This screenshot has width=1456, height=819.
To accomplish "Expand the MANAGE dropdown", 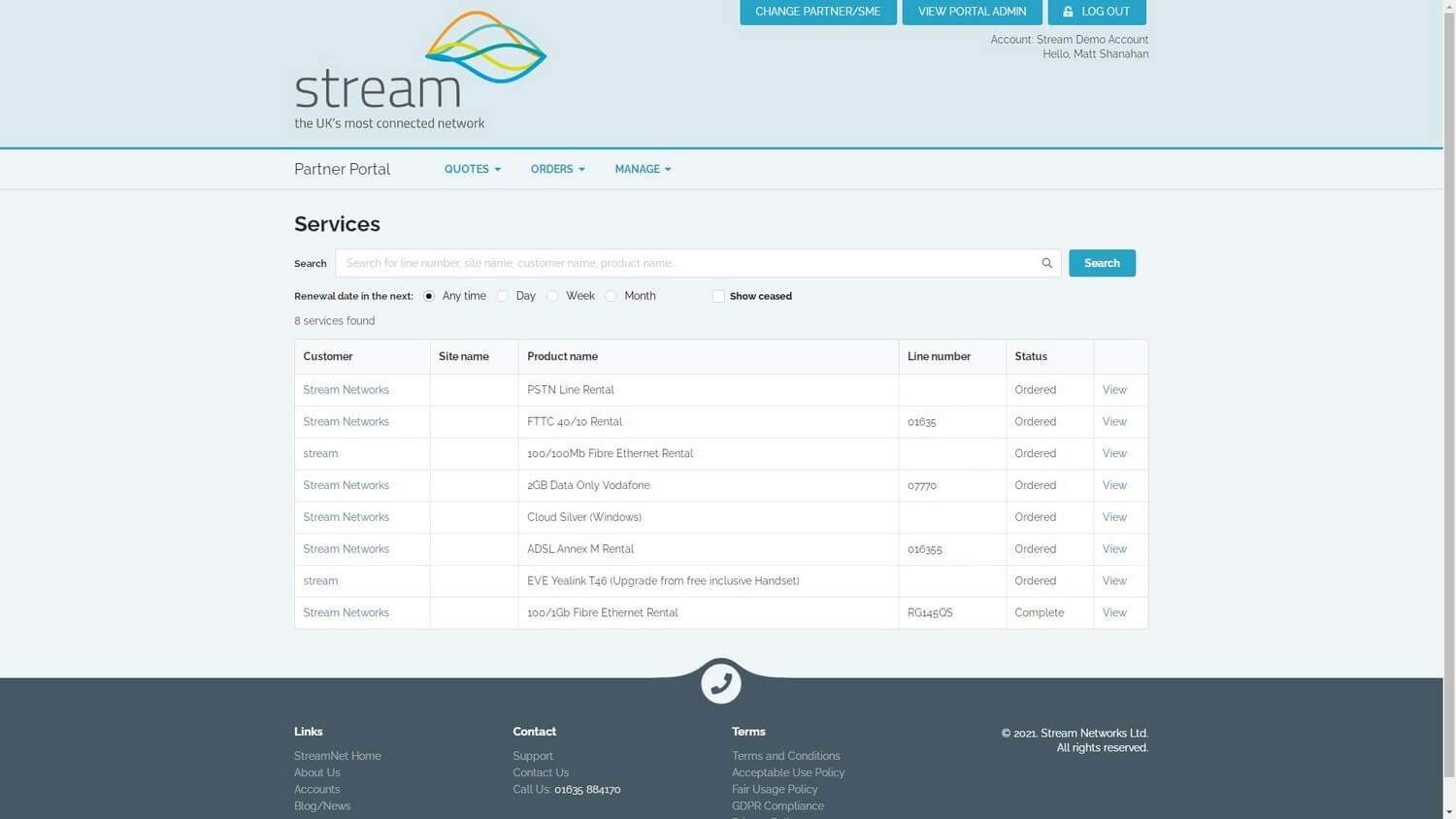I will point(642,169).
